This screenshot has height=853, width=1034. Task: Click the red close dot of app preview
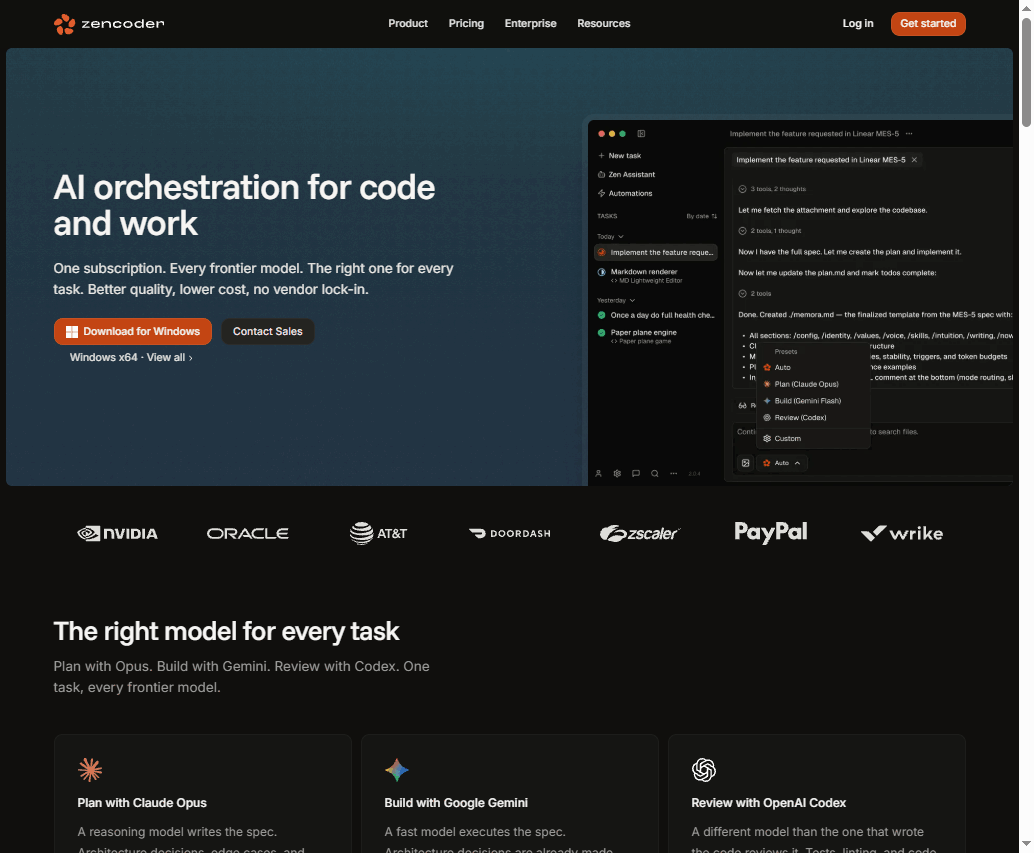[x=601, y=134]
